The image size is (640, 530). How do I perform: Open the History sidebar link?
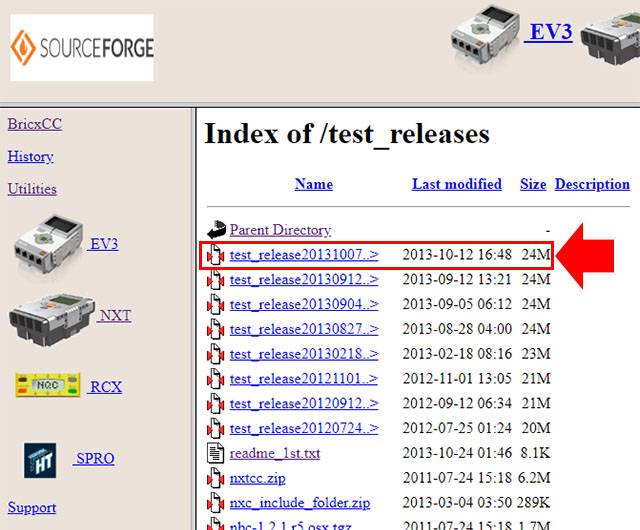[x=30, y=156]
